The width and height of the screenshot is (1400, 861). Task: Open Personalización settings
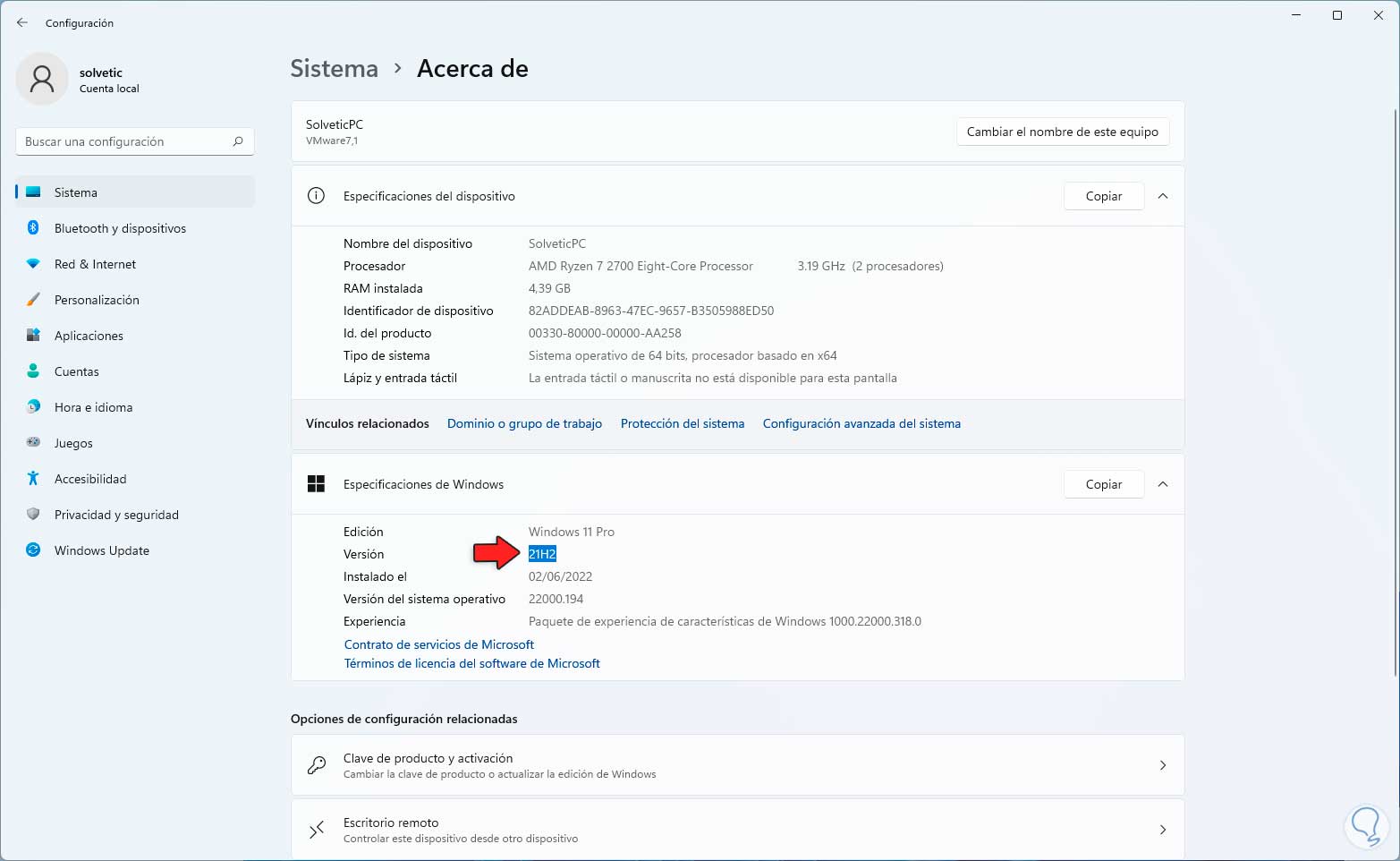pos(135,300)
